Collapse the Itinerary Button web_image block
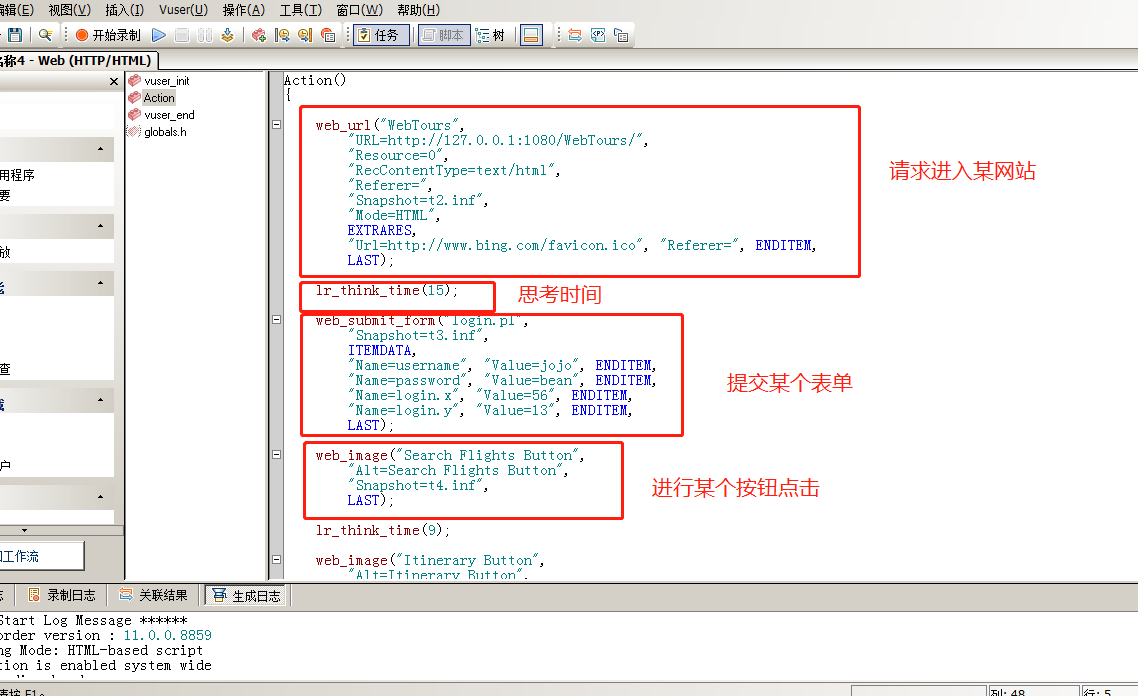Screen dimensions: 1138x696 (277, 560)
